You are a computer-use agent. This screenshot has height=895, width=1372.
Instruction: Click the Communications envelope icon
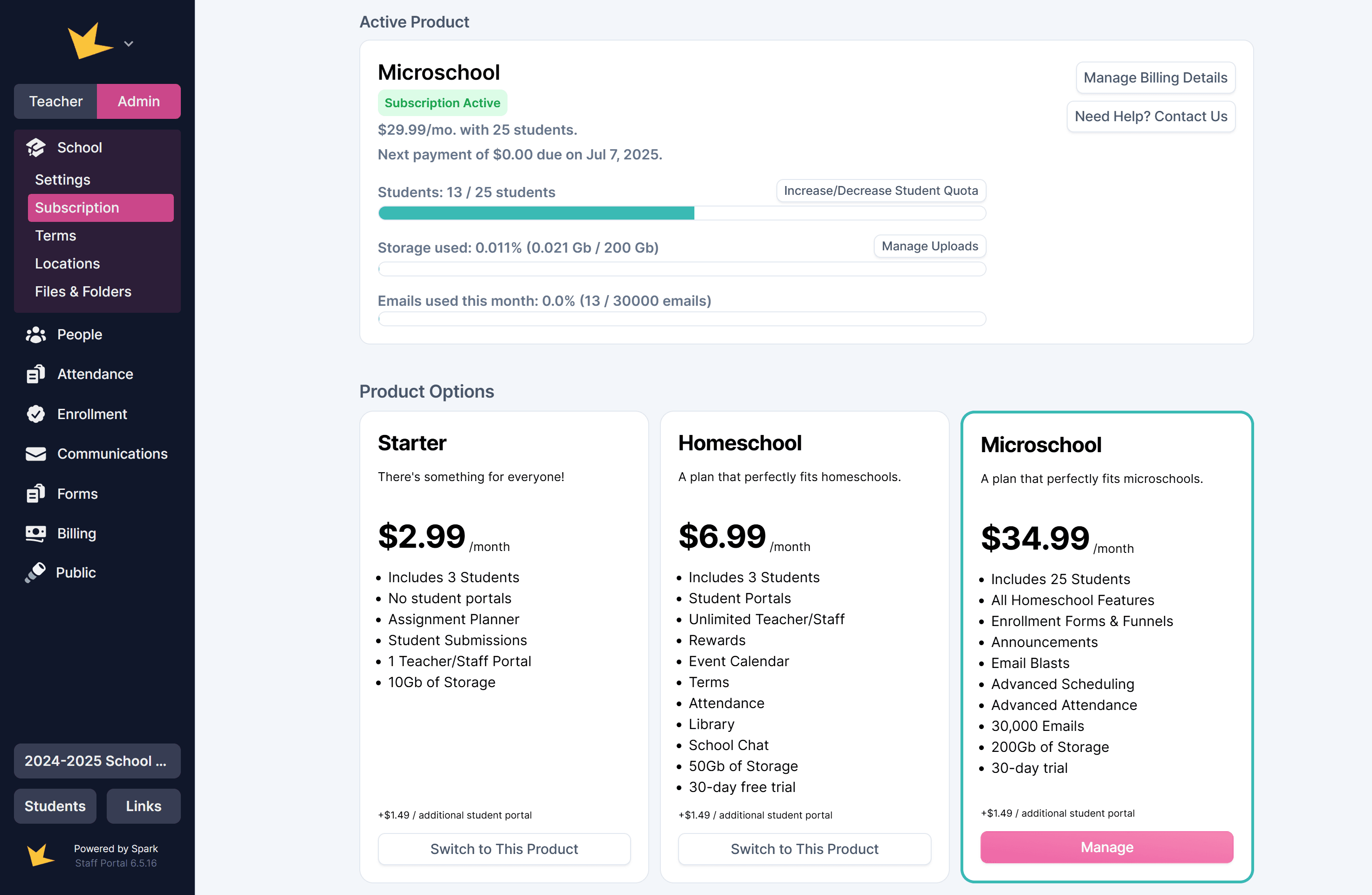(36, 454)
